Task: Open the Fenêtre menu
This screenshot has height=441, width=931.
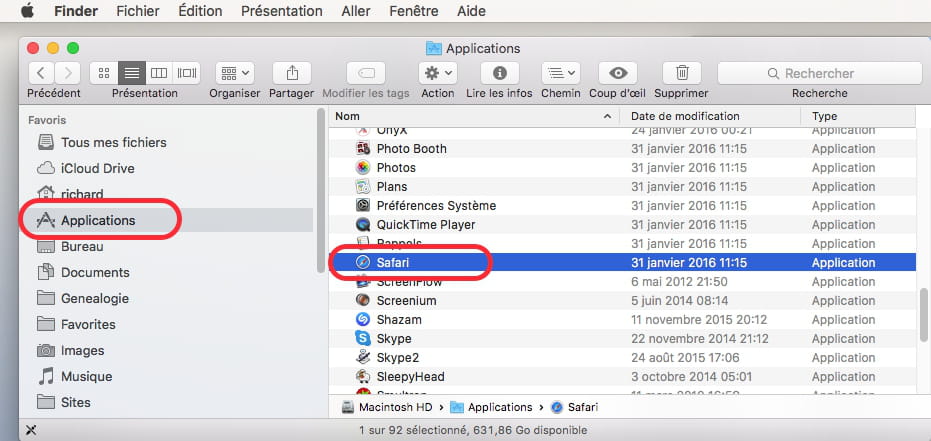Action: click(x=413, y=11)
